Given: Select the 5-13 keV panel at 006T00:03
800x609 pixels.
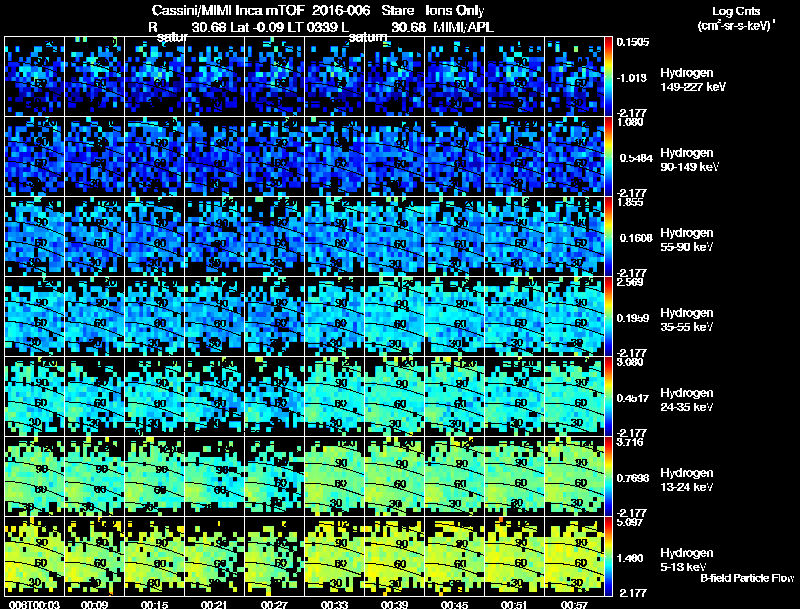Looking at the screenshot, I should pos(34,557).
